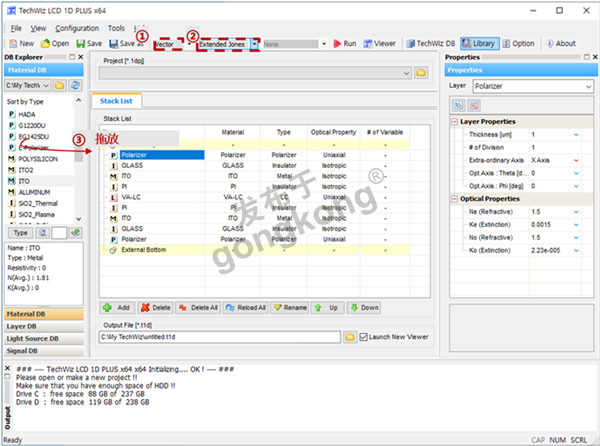
Task: Browse for project file with the folder icon
Action: pyautogui.click(x=421, y=73)
